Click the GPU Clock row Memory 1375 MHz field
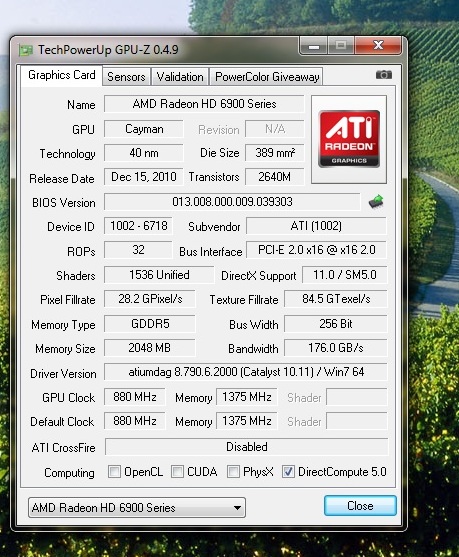The image size is (459, 557). 247,397
